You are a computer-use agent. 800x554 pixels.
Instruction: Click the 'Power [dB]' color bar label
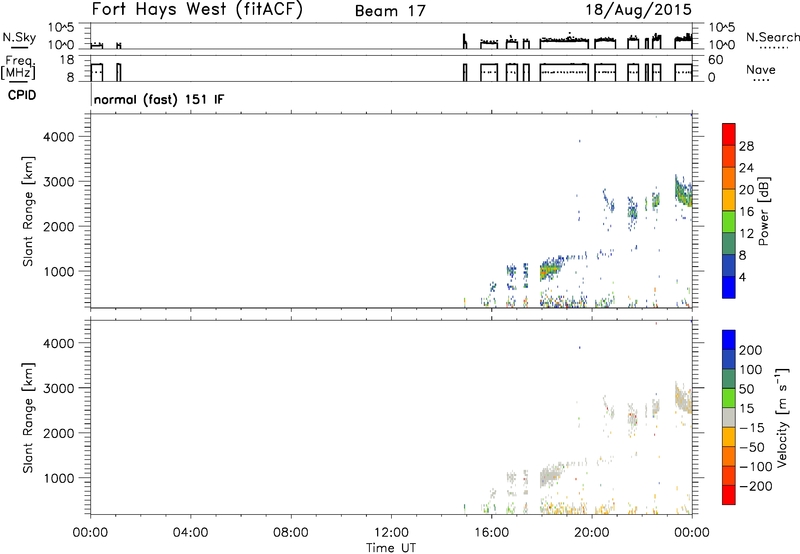pyautogui.click(x=764, y=211)
